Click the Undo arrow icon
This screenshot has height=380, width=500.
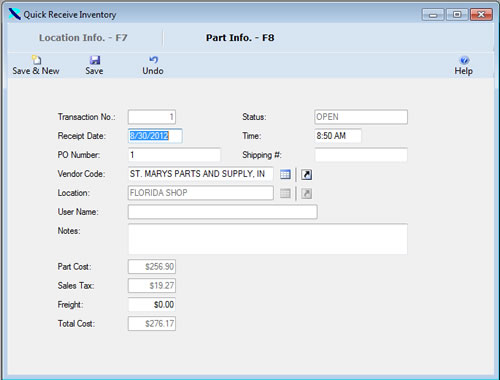click(x=153, y=60)
